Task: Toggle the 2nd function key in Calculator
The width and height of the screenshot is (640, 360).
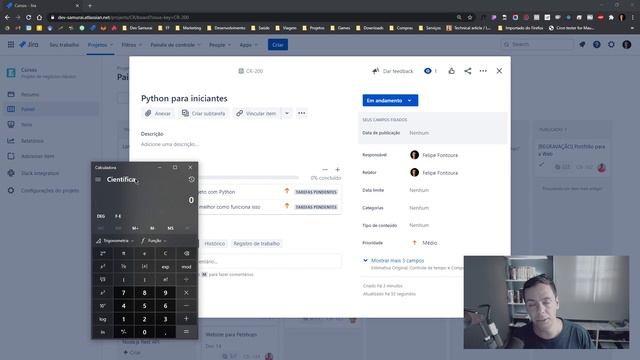Action: click(x=103, y=253)
